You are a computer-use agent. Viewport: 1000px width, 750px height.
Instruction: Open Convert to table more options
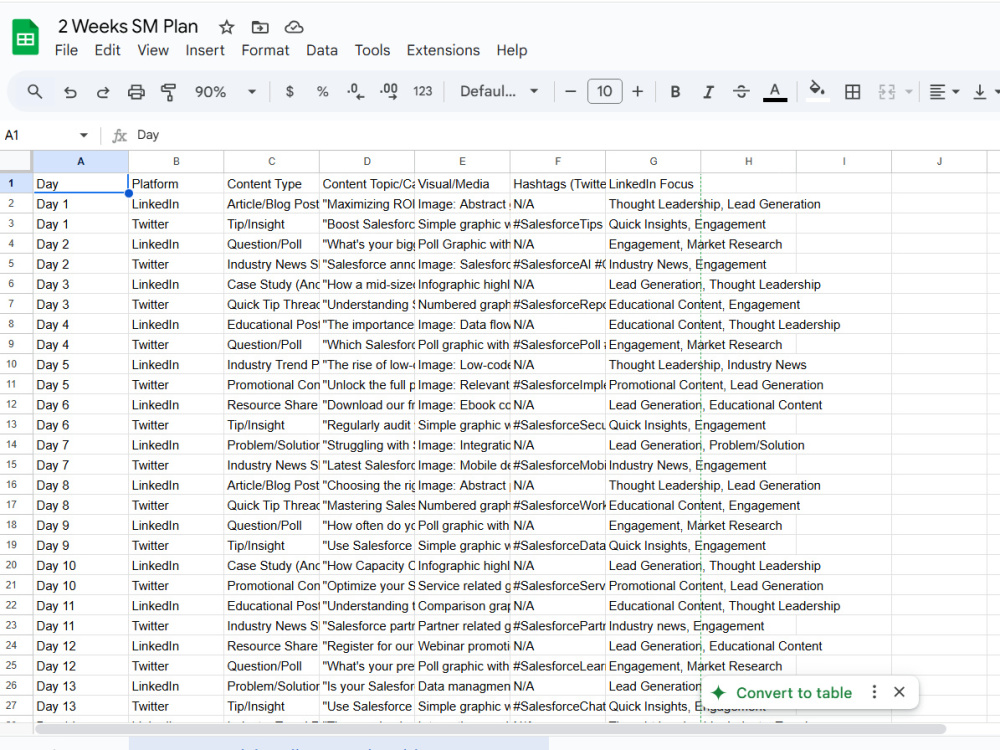tap(874, 692)
